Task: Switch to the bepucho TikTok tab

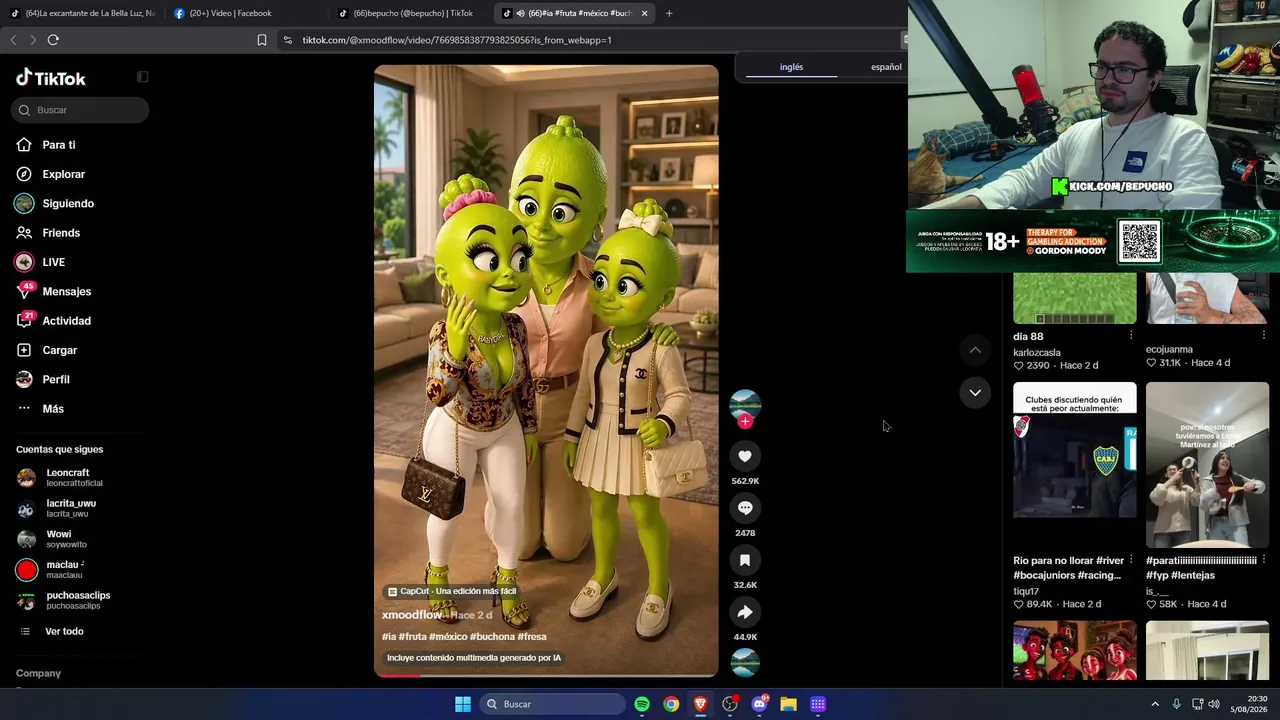Action: click(408, 13)
